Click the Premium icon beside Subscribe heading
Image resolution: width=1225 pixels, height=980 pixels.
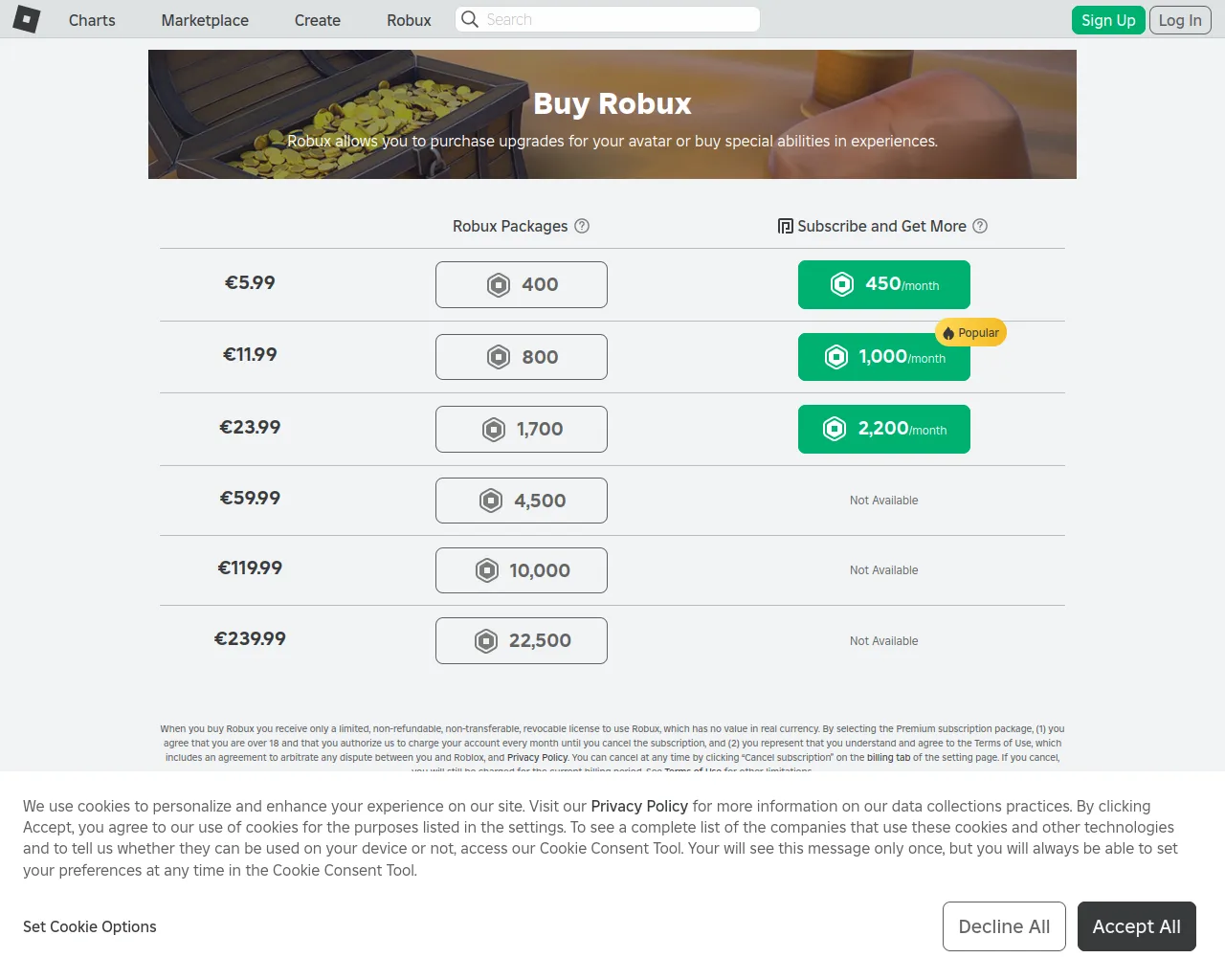tap(785, 226)
